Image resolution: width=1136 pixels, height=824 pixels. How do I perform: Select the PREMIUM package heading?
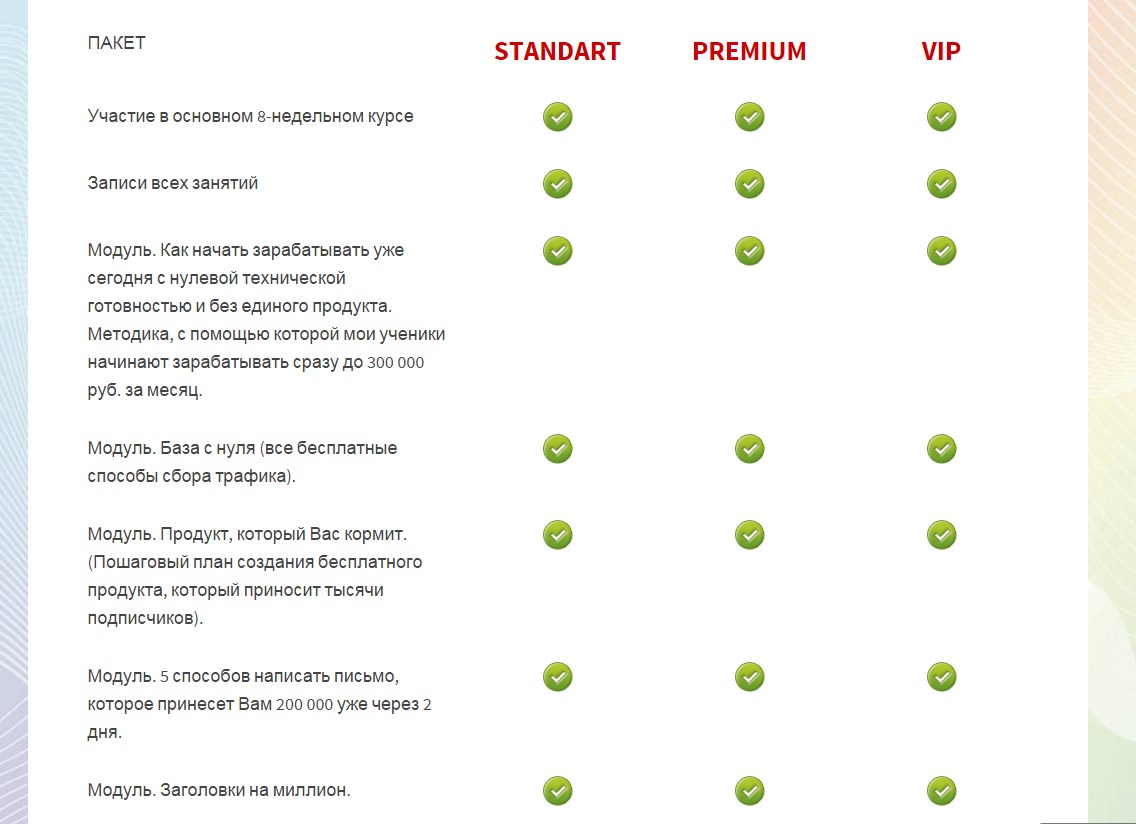pos(749,52)
